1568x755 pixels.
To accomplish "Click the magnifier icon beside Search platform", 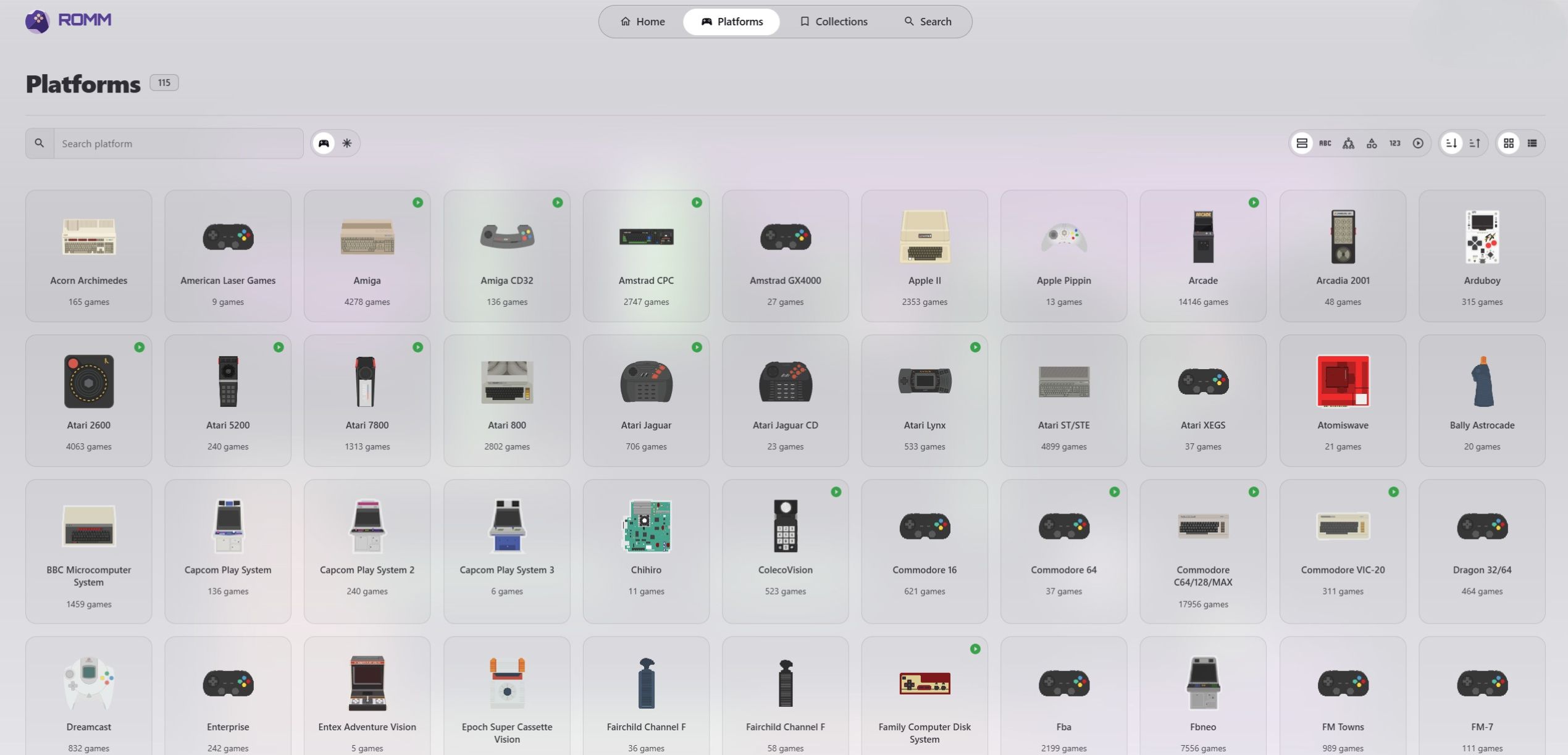I will click(x=40, y=143).
